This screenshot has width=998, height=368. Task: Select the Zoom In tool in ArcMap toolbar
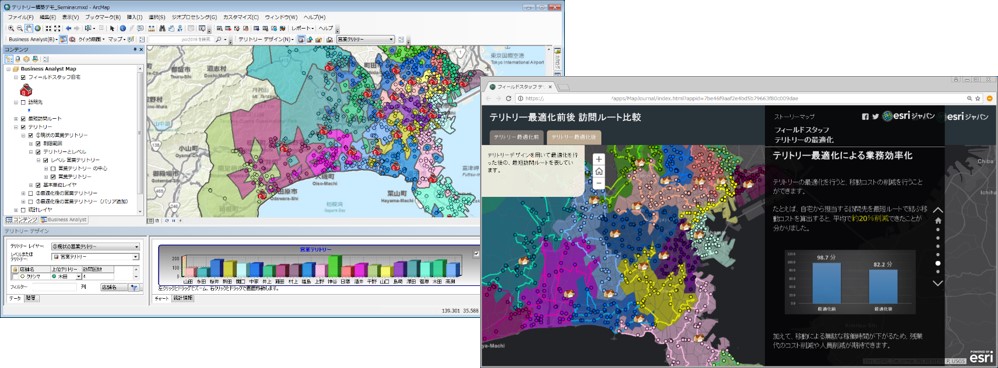pyautogui.click(x=11, y=29)
